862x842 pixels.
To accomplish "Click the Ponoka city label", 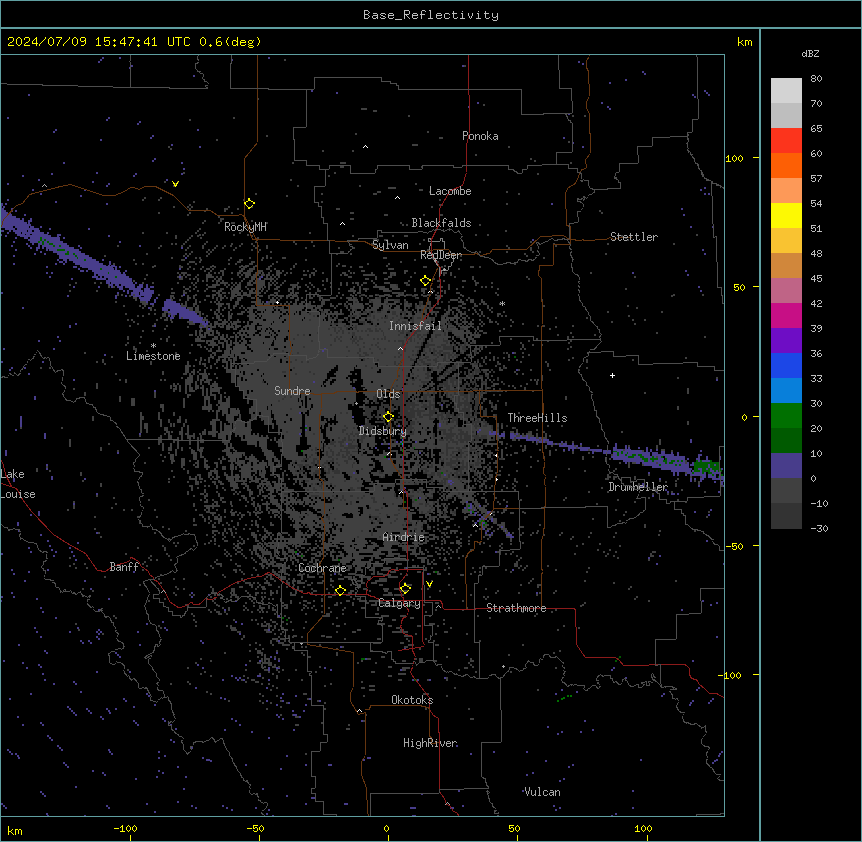I will [480, 136].
